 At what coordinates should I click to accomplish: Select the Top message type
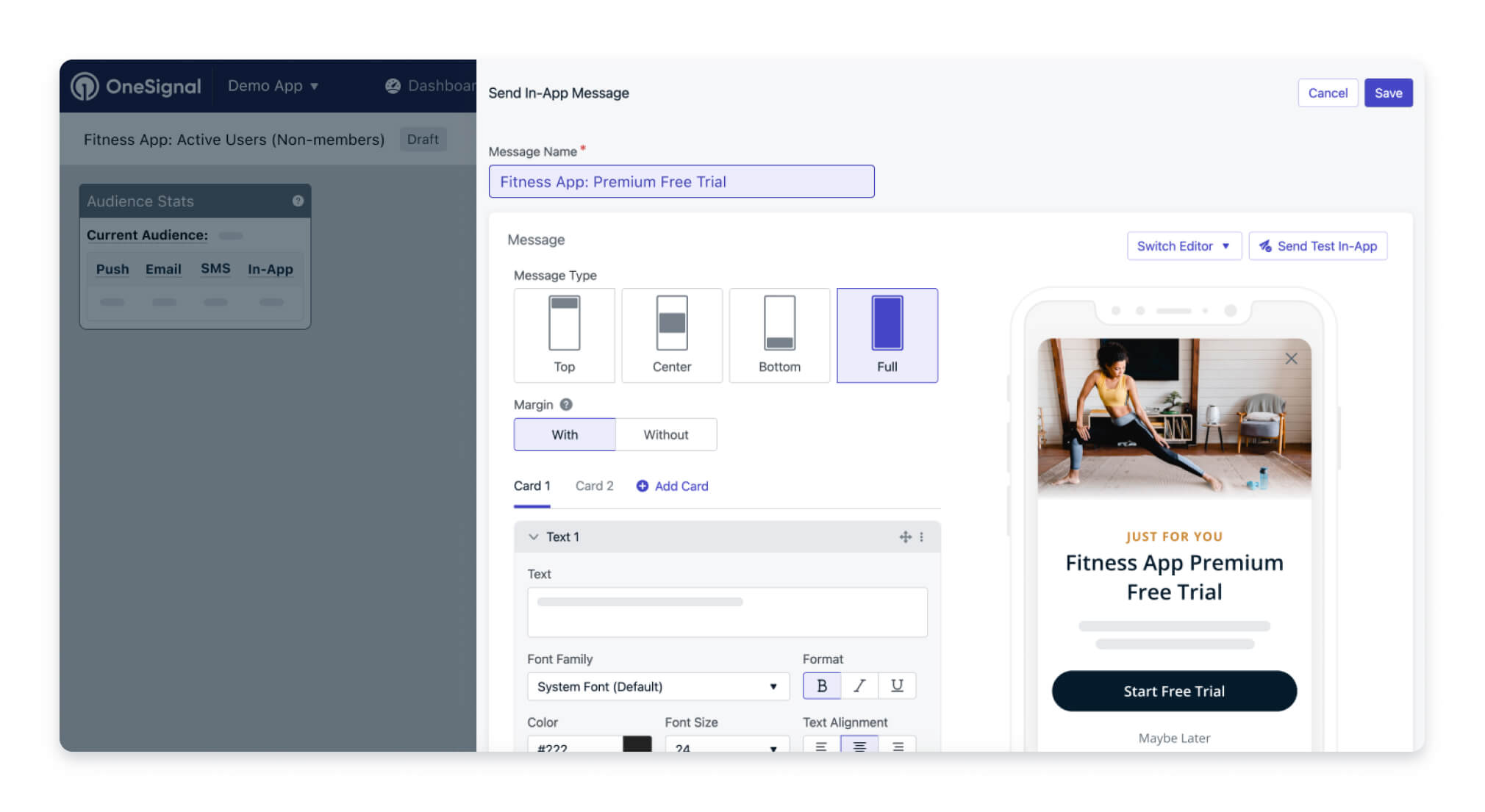click(x=565, y=335)
